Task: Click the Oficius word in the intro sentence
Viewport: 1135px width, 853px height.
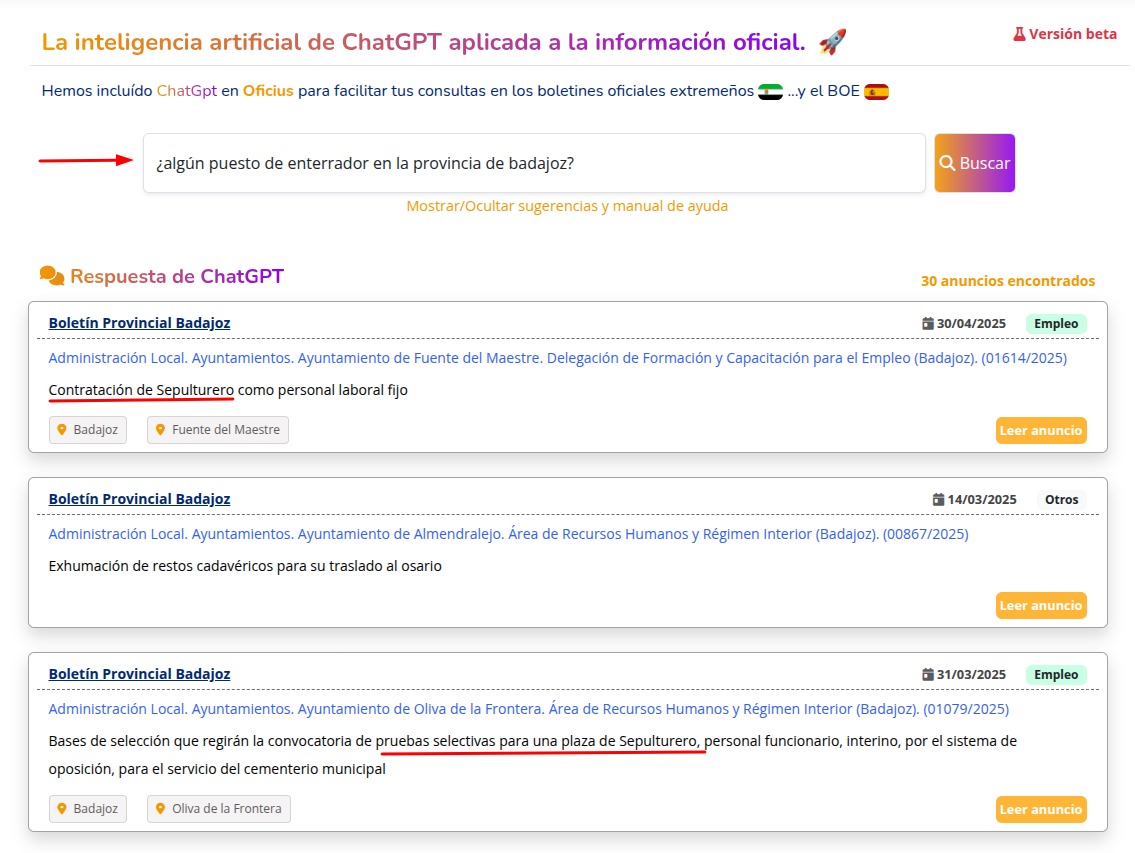Action: tap(268, 91)
